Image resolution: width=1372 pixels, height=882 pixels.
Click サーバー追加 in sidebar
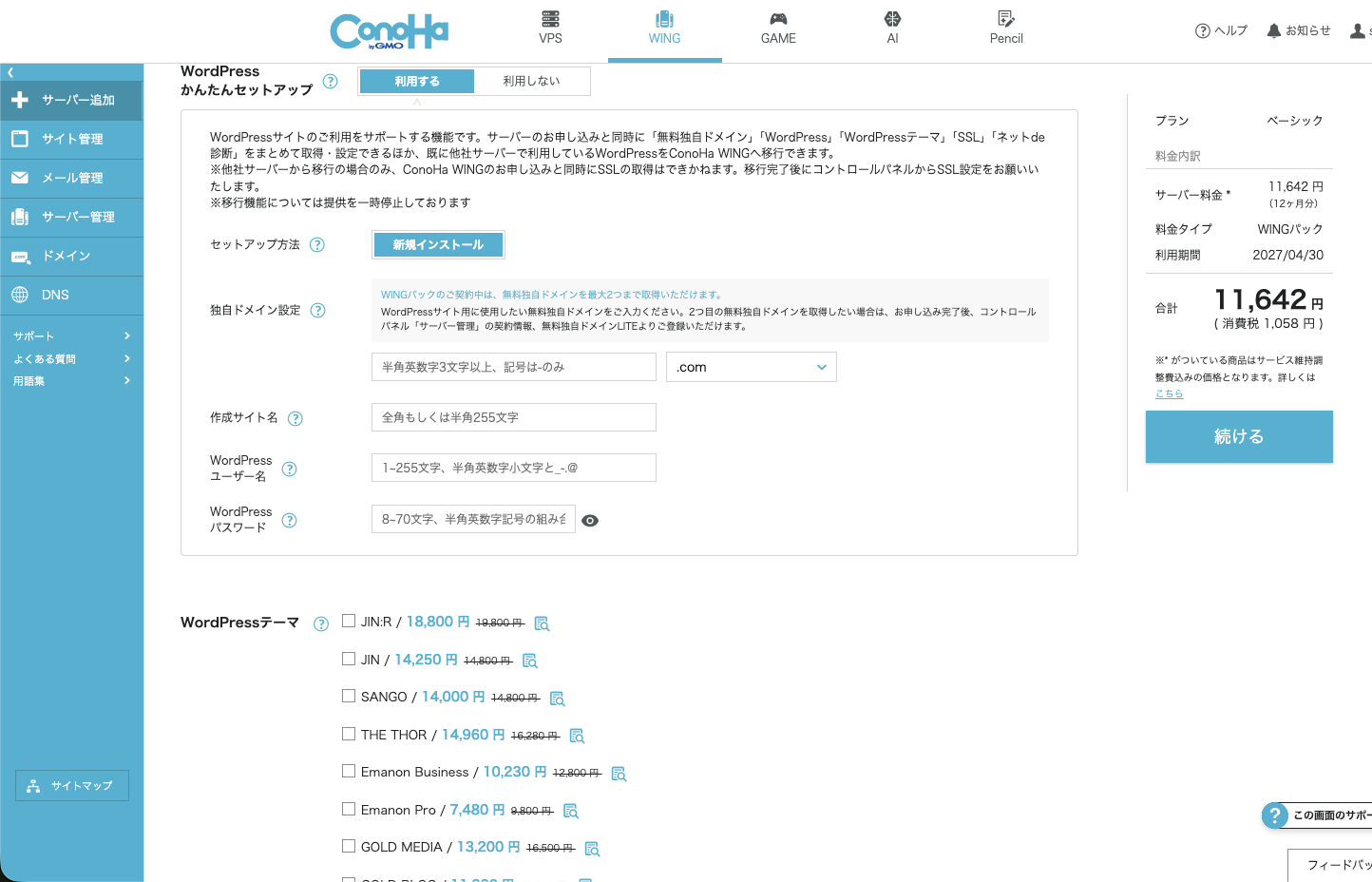[x=71, y=100]
